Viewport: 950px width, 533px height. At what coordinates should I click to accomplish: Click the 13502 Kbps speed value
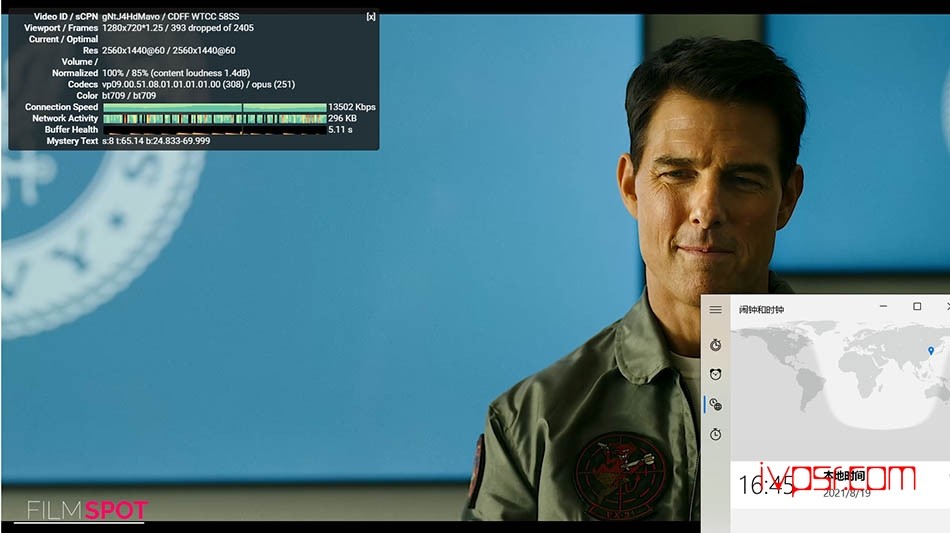(352, 107)
